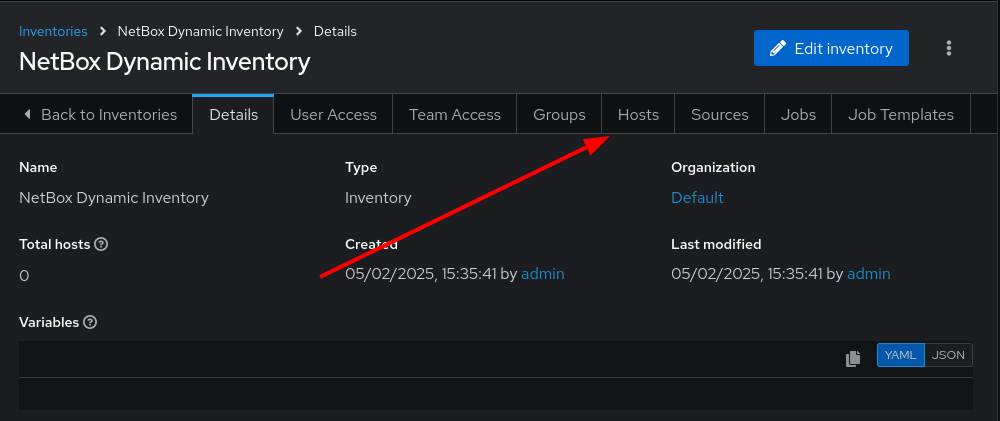Click the Details breadcrumb text
Image resolution: width=1000 pixels, height=421 pixels.
tap(335, 31)
